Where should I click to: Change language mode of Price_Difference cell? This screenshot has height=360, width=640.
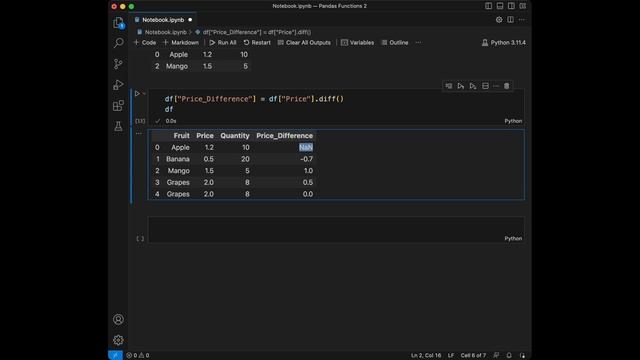click(513, 121)
